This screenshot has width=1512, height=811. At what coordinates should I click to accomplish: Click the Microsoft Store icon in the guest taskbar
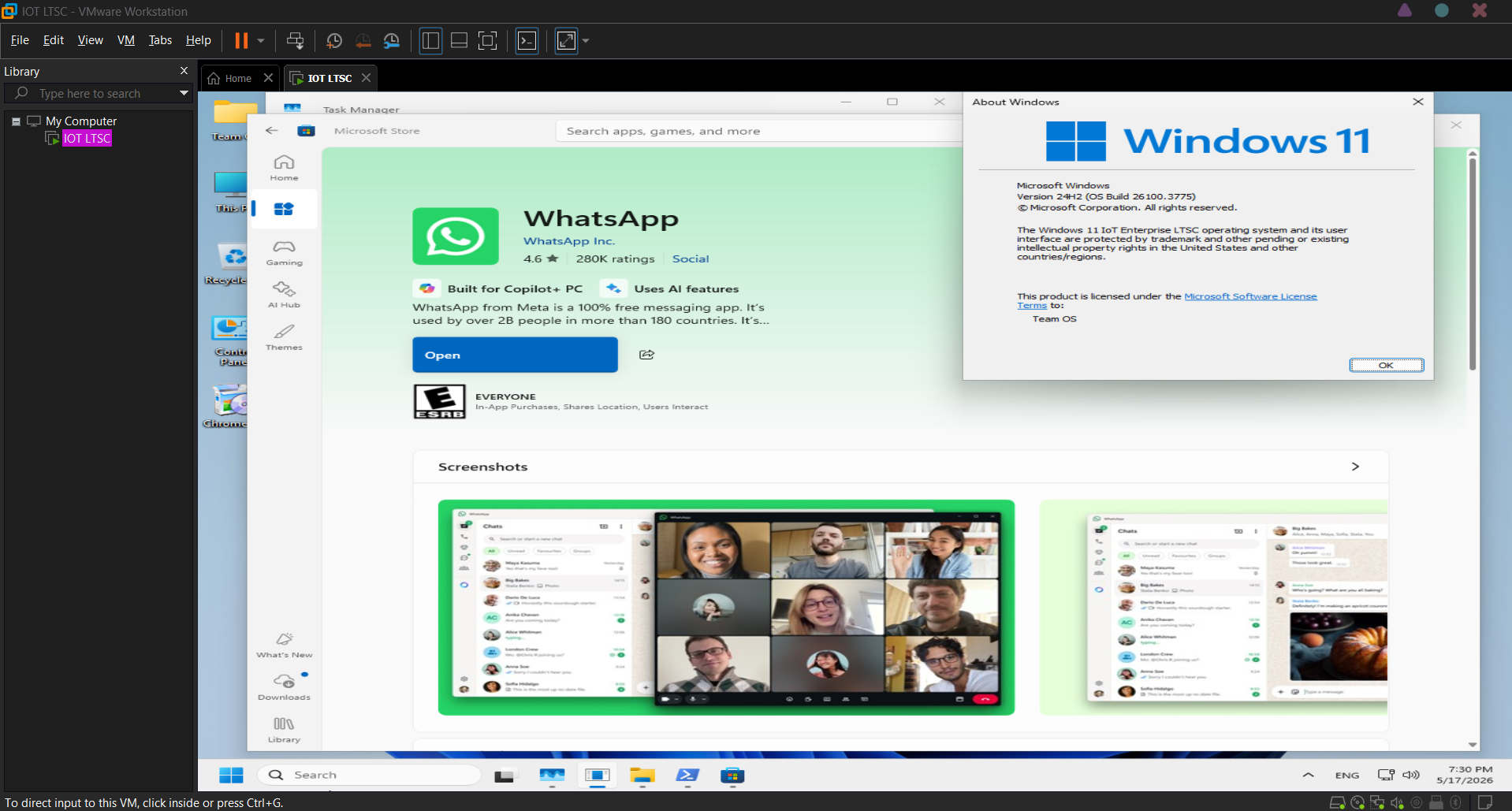[732, 776]
